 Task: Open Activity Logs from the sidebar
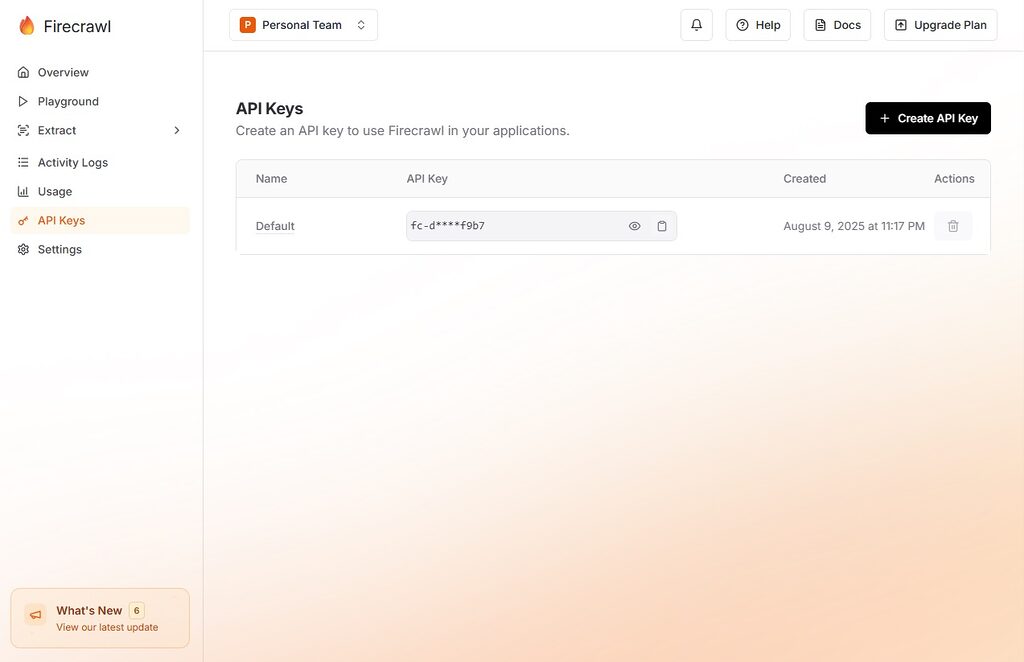pyautogui.click(x=72, y=162)
